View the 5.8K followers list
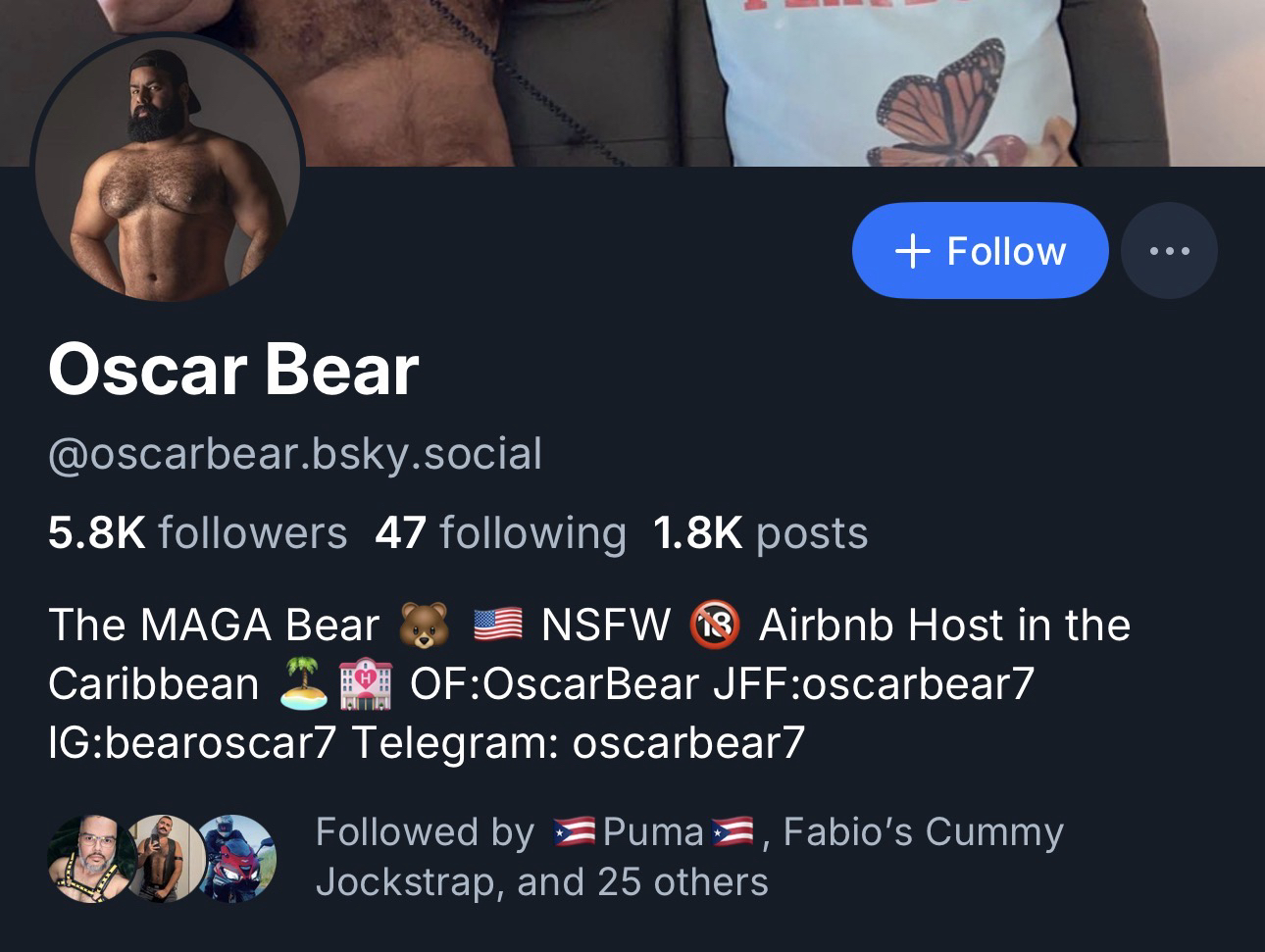The height and width of the screenshot is (952, 1265). (x=197, y=533)
